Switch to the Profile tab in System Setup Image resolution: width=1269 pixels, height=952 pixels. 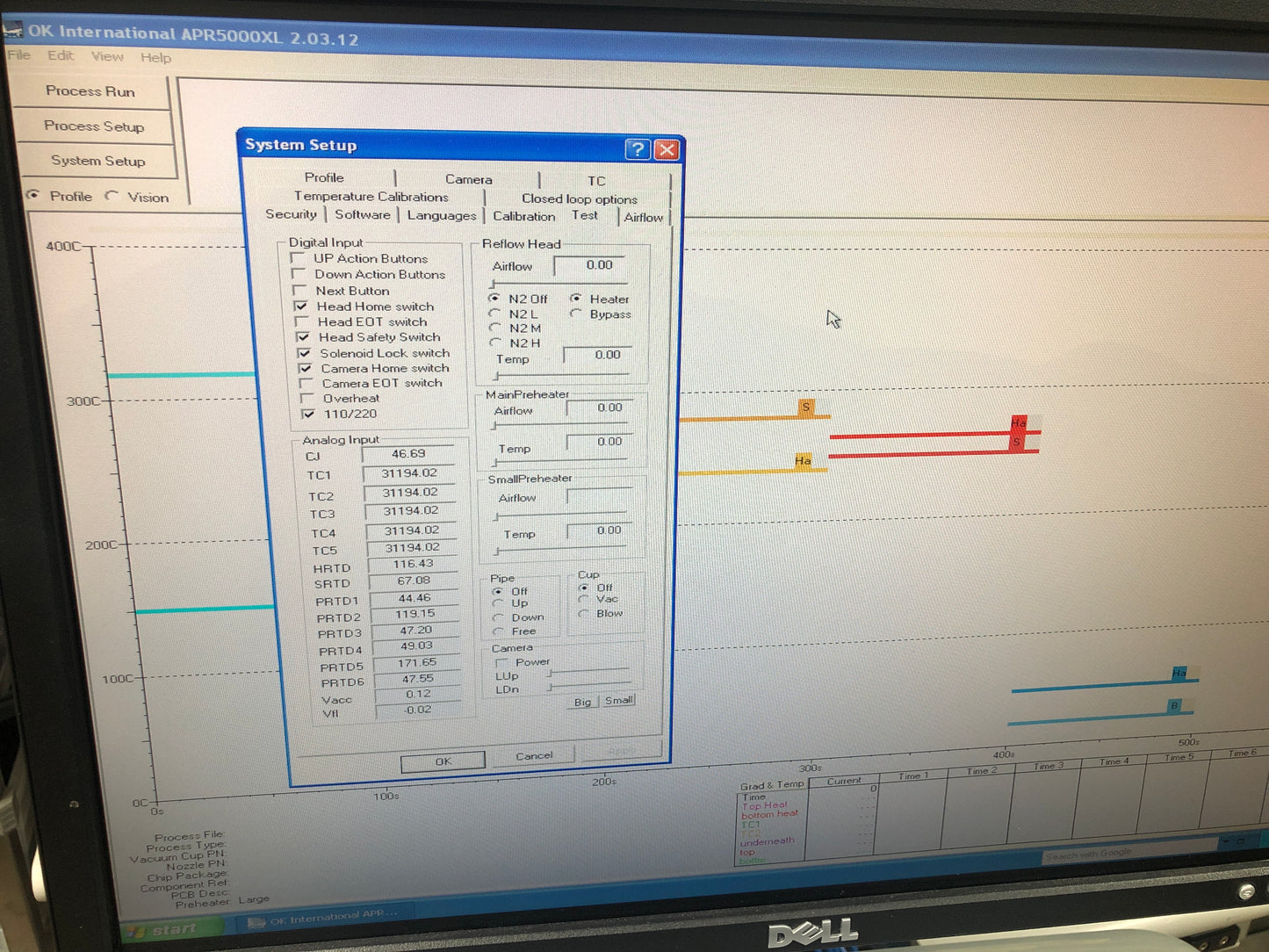[x=324, y=177]
